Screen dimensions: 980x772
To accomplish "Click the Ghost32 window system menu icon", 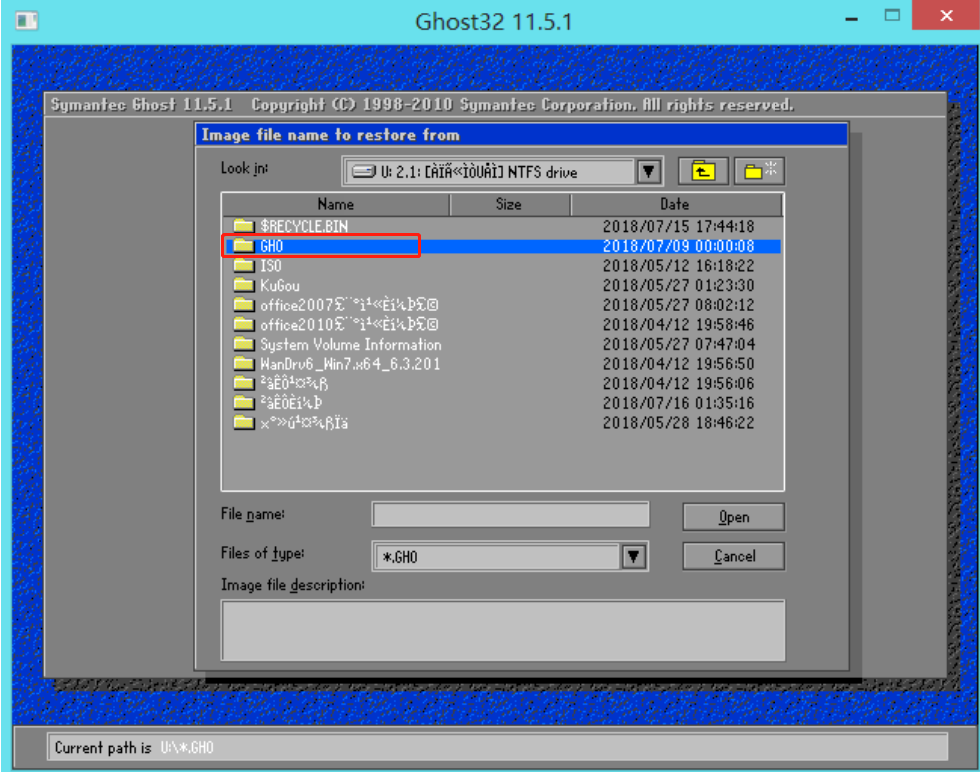I will pyautogui.click(x=27, y=21).
